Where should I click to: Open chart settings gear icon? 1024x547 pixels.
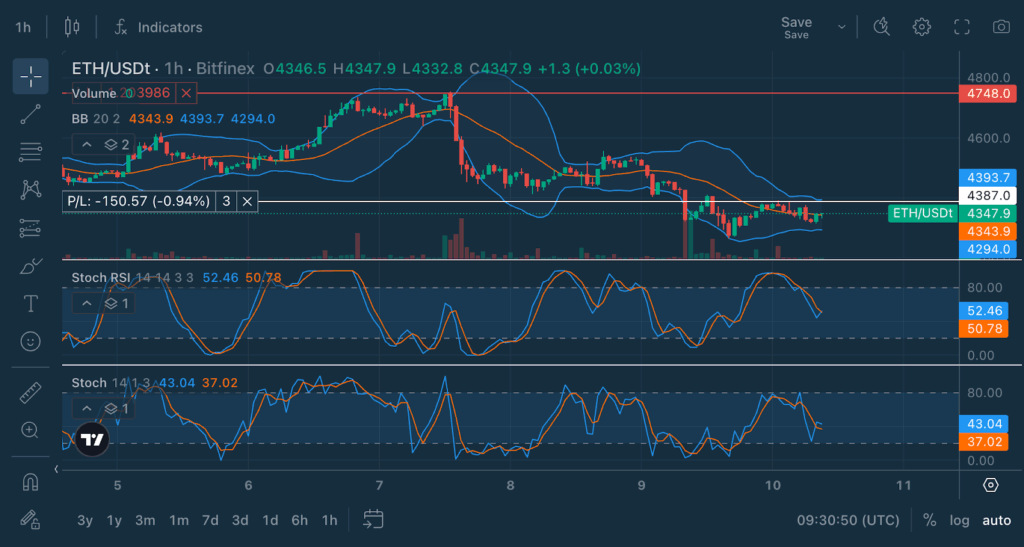(x=921, y=27)
